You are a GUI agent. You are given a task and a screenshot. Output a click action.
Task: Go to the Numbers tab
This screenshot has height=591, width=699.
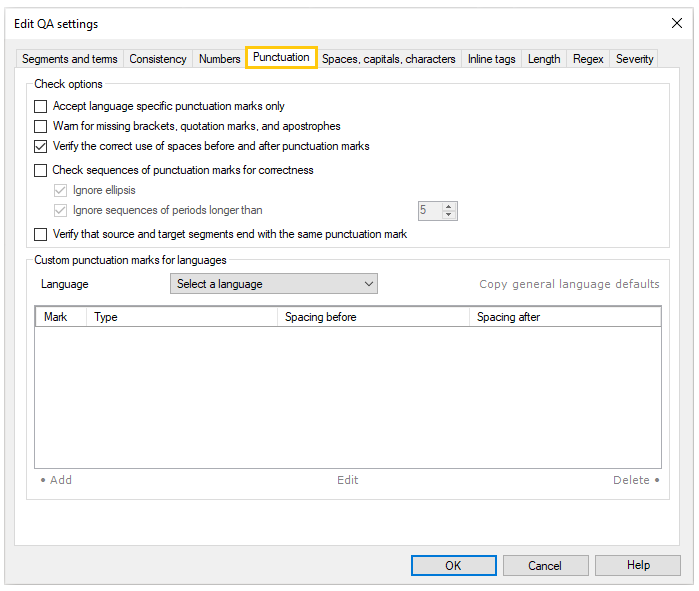click(219, 59)
